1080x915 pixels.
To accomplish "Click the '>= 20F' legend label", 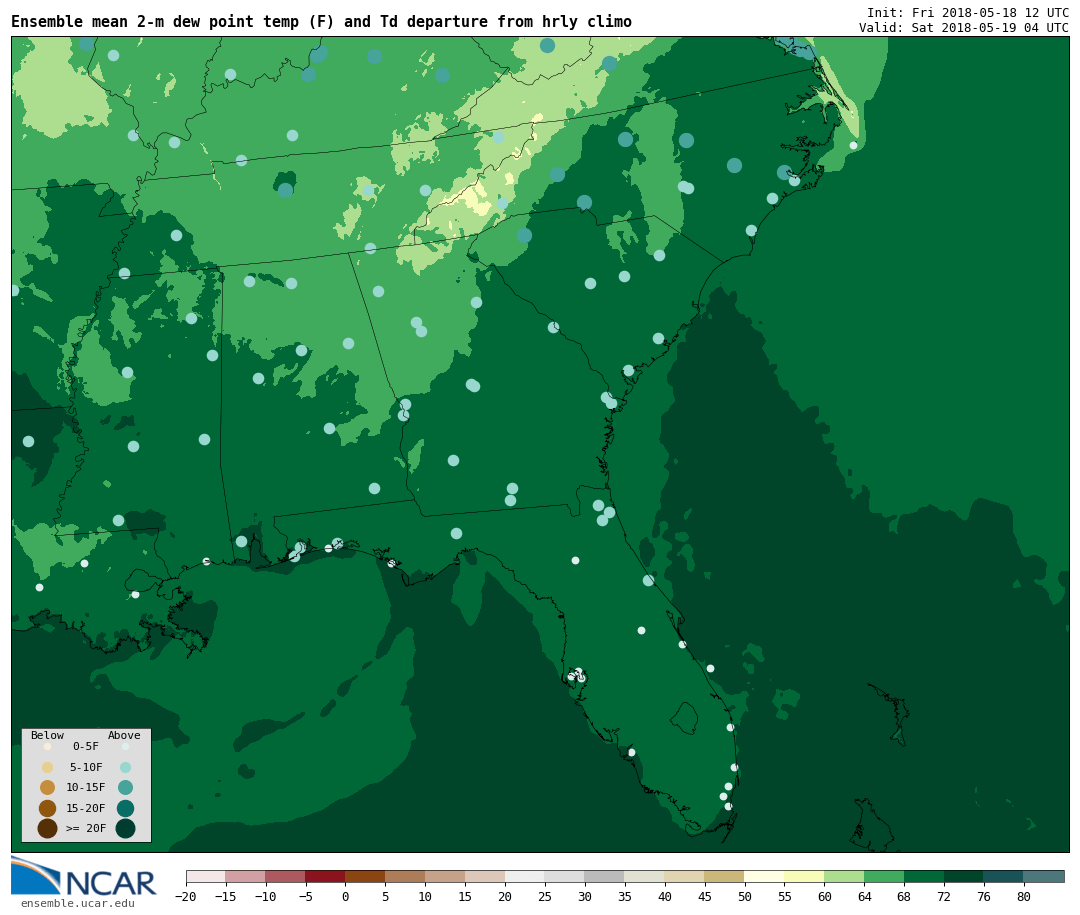I will point(86,828).
